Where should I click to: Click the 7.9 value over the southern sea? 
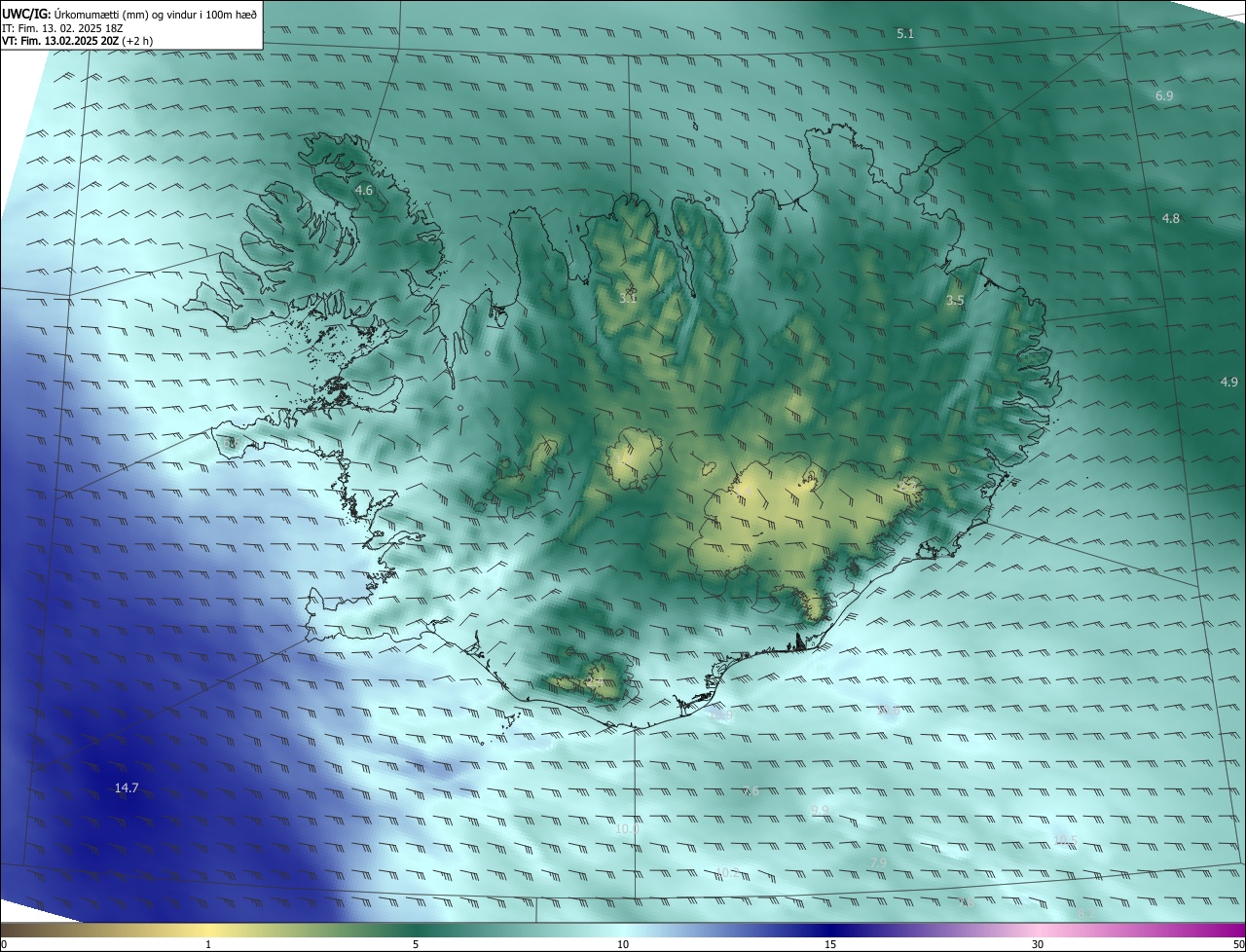(x=878, y=862)
